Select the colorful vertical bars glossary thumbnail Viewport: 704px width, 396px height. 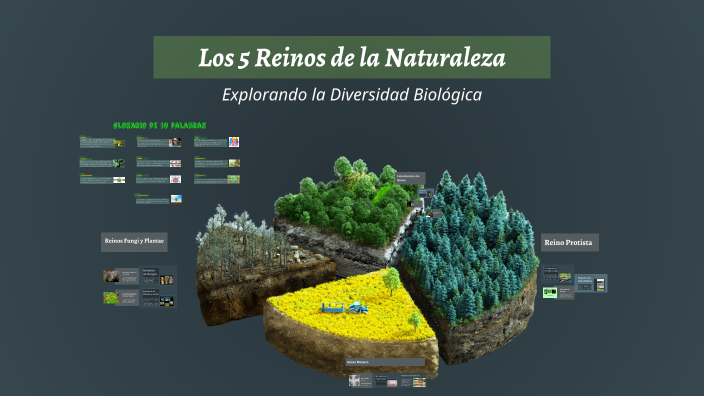click(x=234, y=142)
